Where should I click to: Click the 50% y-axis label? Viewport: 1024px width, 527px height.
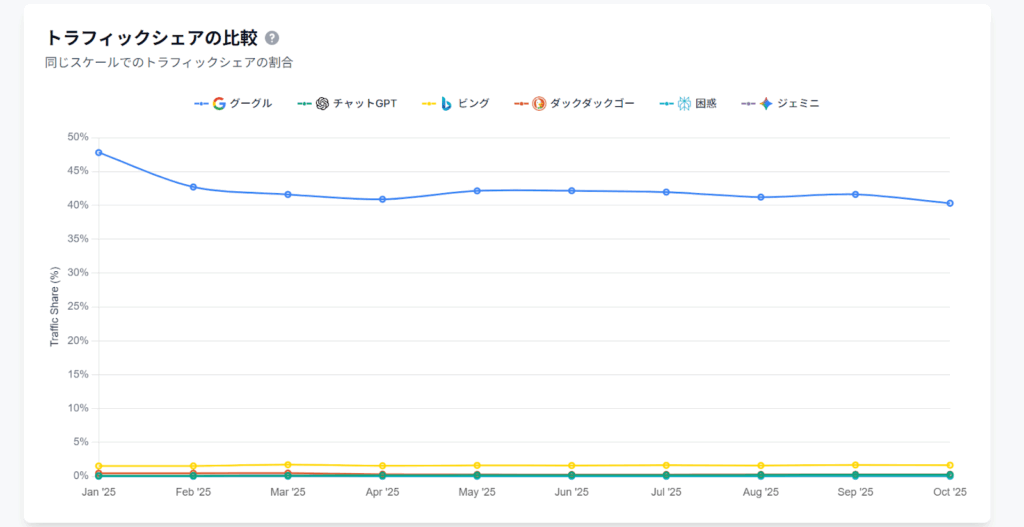(76, 137)
